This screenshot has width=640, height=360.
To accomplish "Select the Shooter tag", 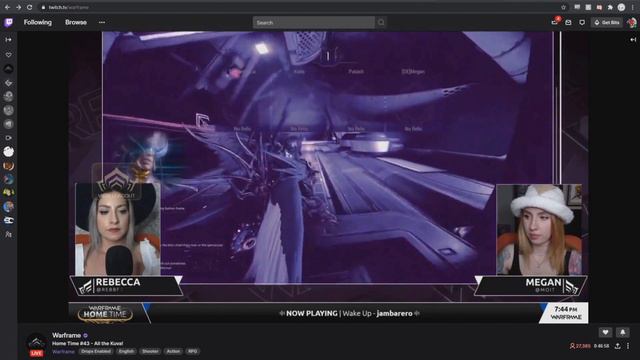I will (150, 351).
